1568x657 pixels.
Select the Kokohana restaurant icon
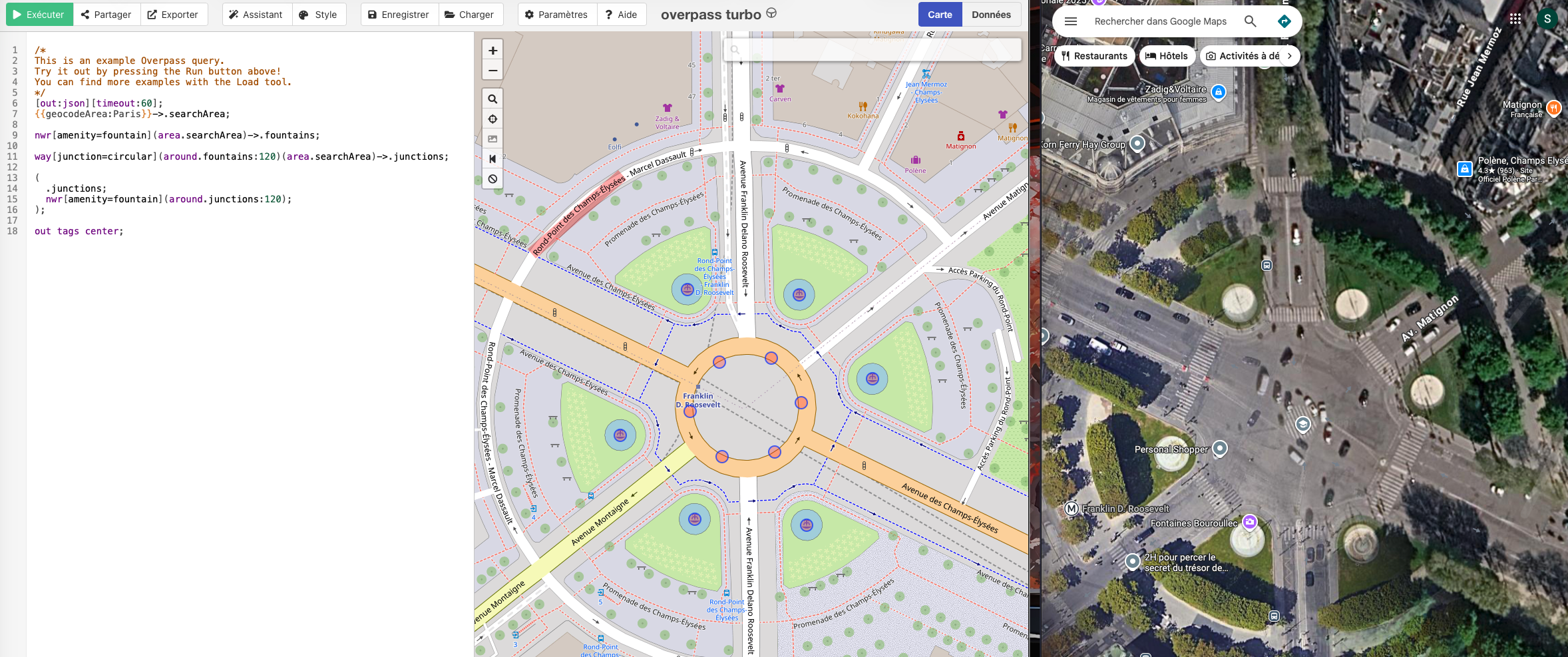click(x=863, y=106)
